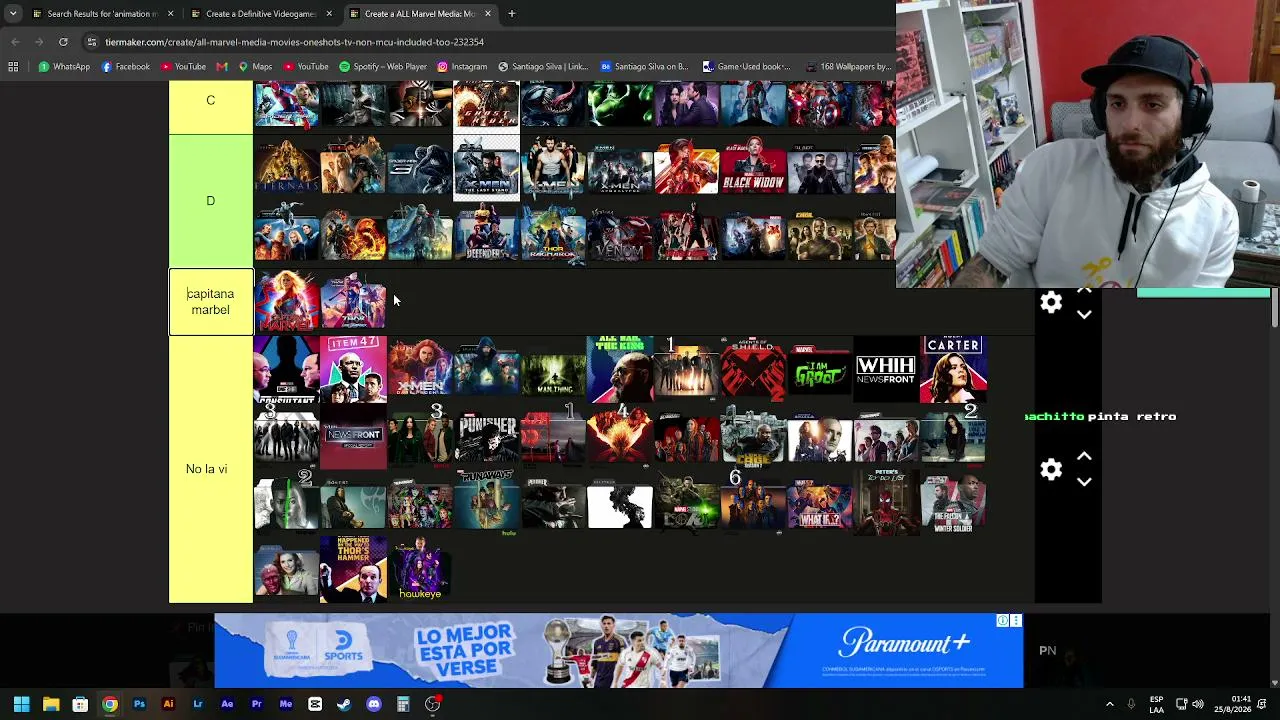The height and width of the screenshot is (720, 1280).
Task: Launch Adobe Premiere Pro from the taskbar
Action: (x=256, y=704)
